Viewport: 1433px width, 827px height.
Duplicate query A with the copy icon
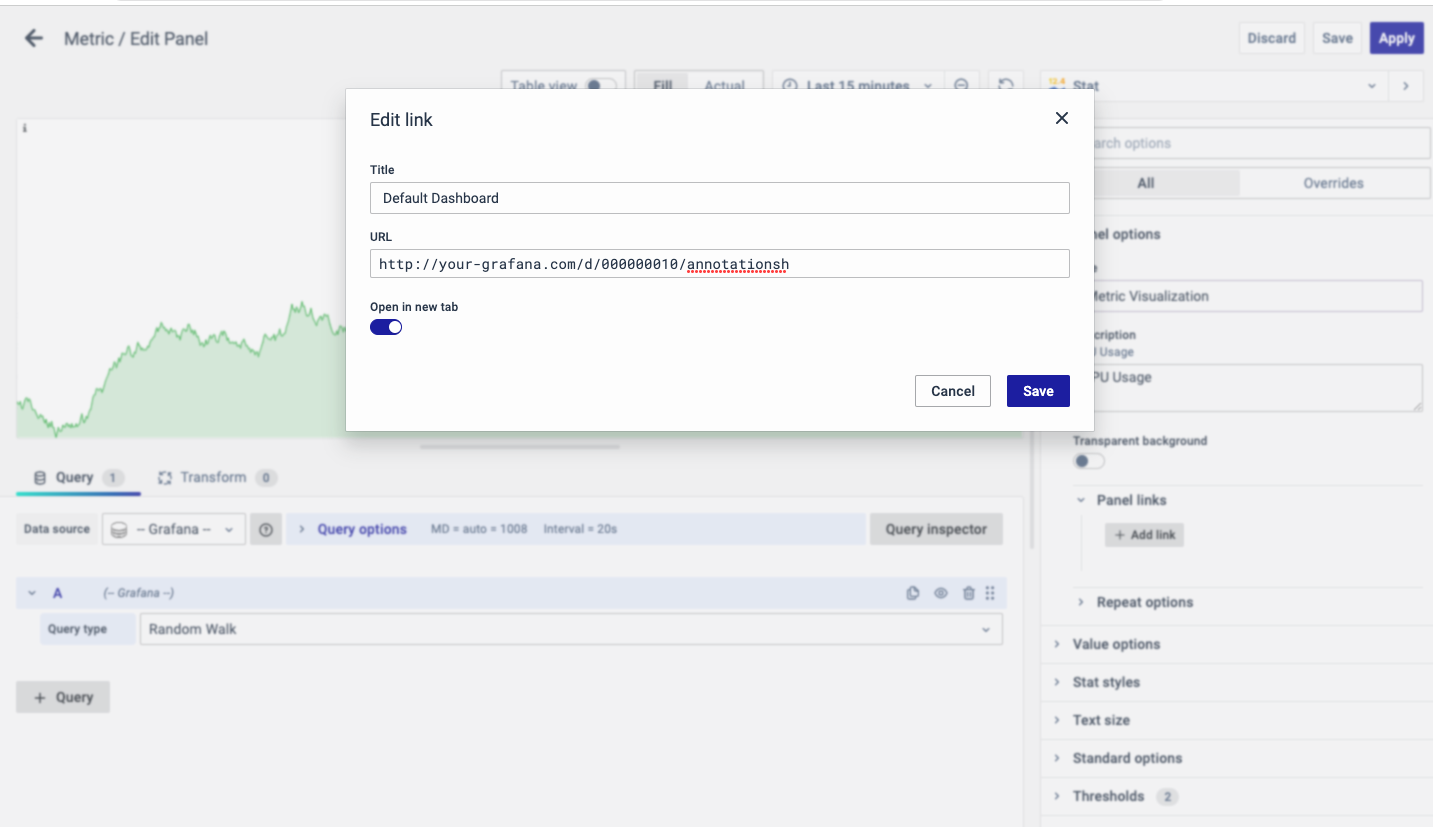pos(912,593)
